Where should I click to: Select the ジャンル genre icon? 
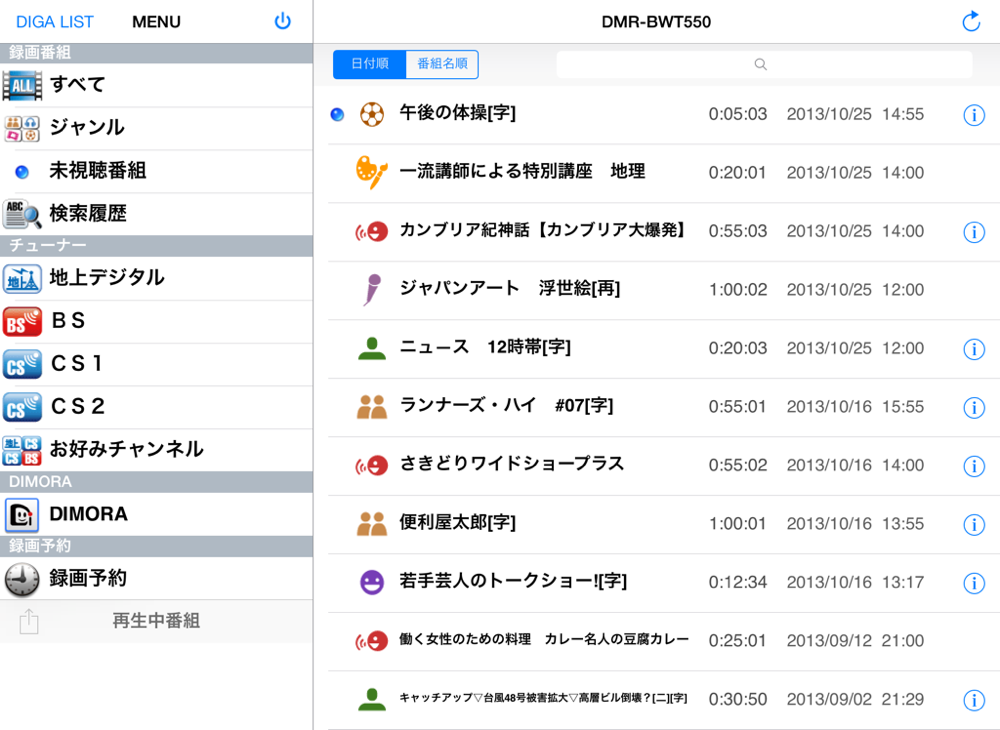point(22,128)
